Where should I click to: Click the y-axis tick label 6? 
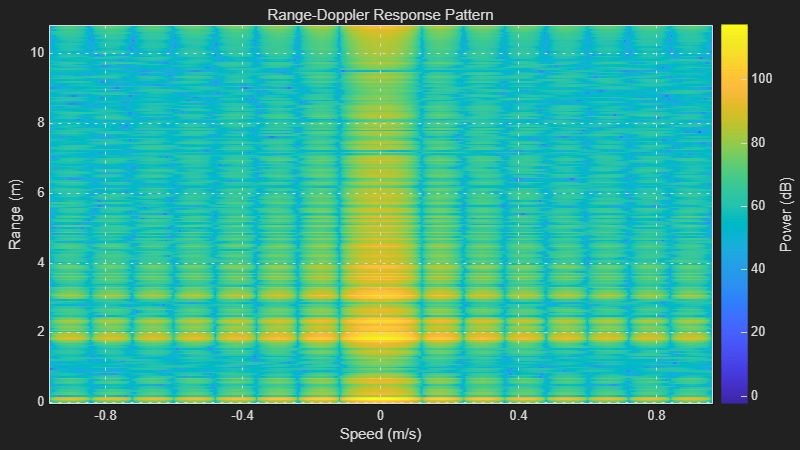coord(40,193)
